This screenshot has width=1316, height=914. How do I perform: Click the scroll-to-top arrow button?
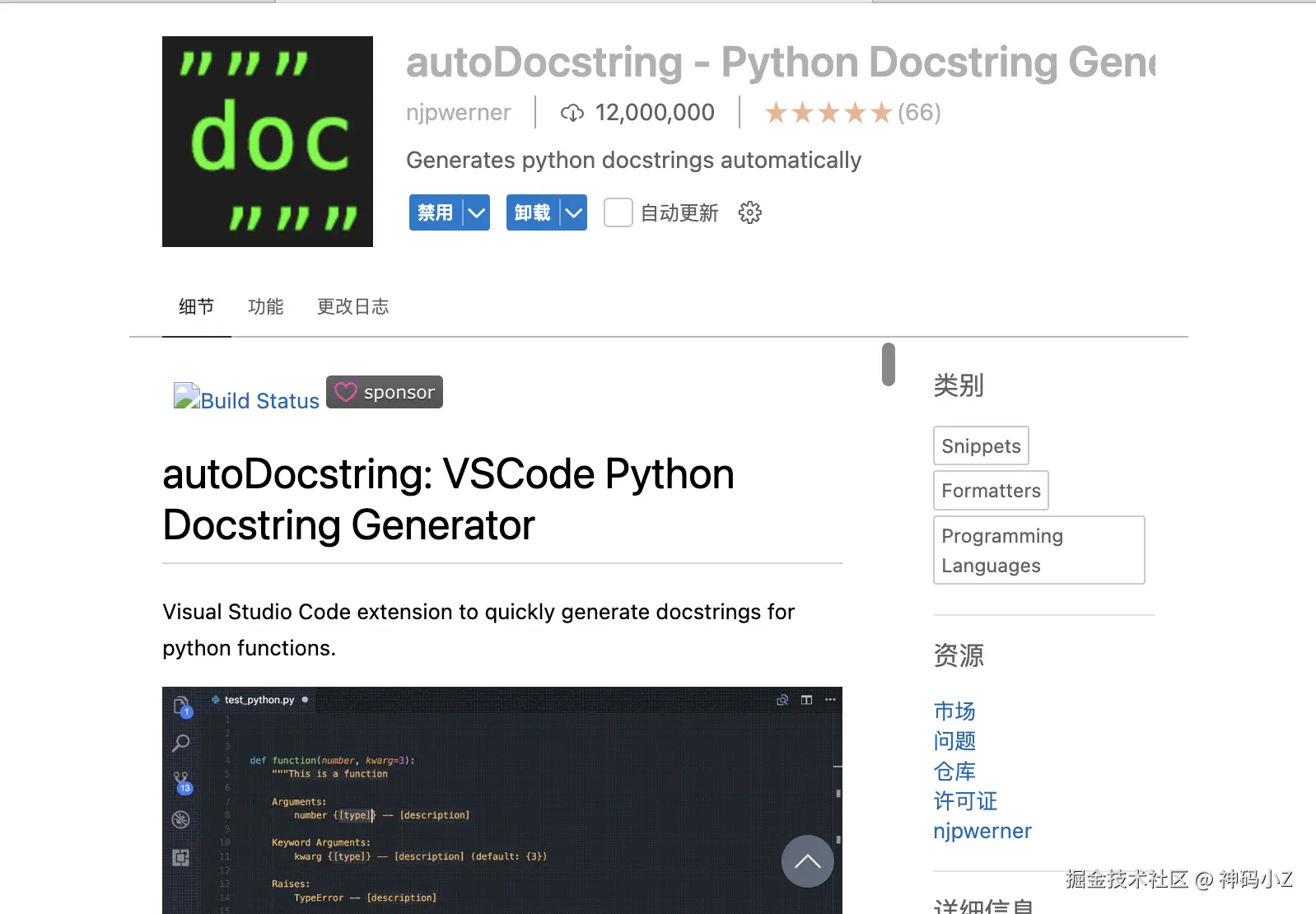807,861
